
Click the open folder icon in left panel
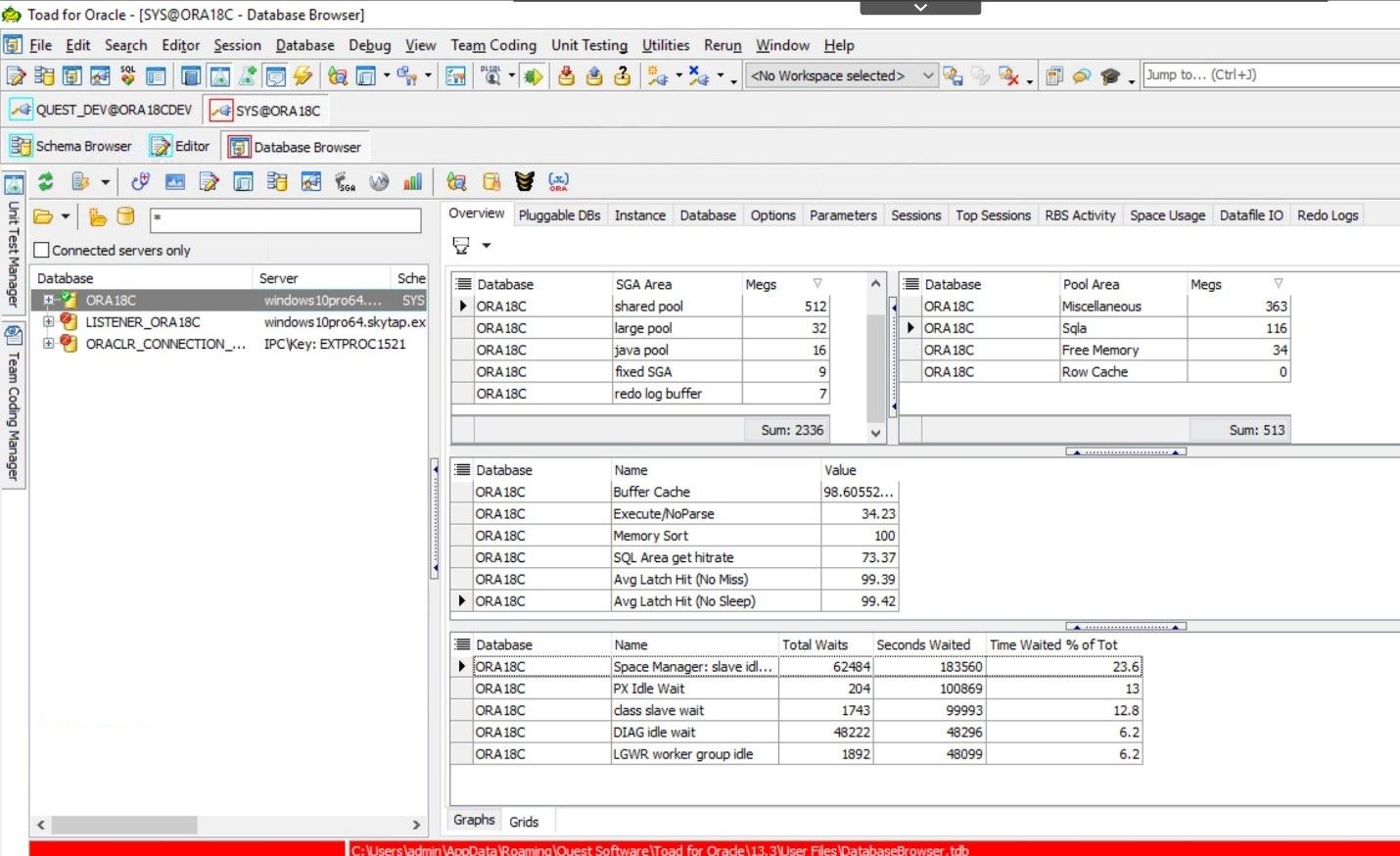[43, 216]
